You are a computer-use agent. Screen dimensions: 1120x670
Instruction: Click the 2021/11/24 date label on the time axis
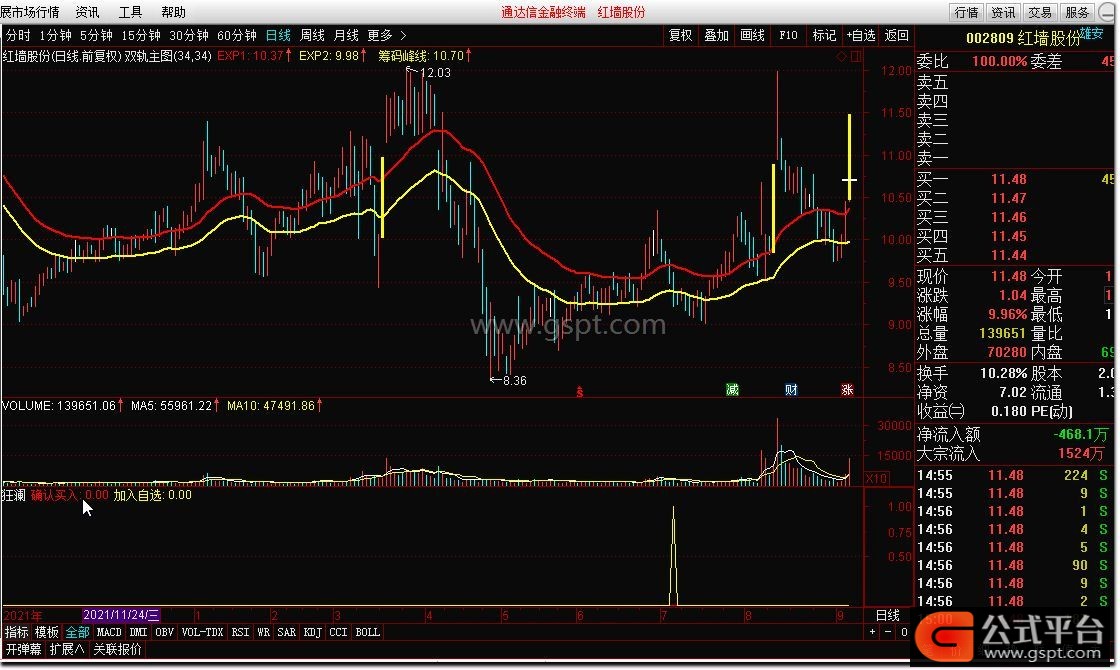[121, 615]
